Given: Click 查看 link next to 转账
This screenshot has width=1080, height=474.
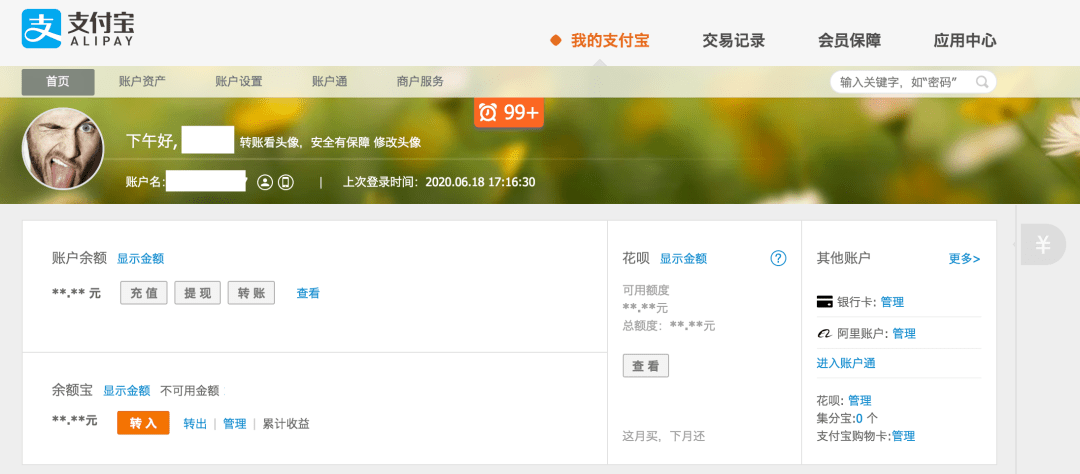Looking at the screenshot, I should [x=308, y=293].
